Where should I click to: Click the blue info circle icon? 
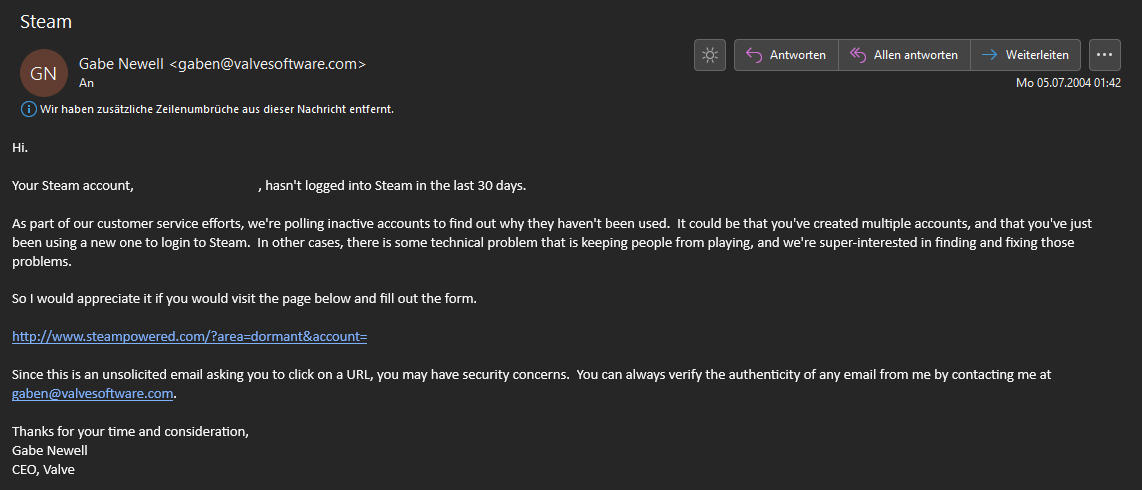tap(28, 109)
